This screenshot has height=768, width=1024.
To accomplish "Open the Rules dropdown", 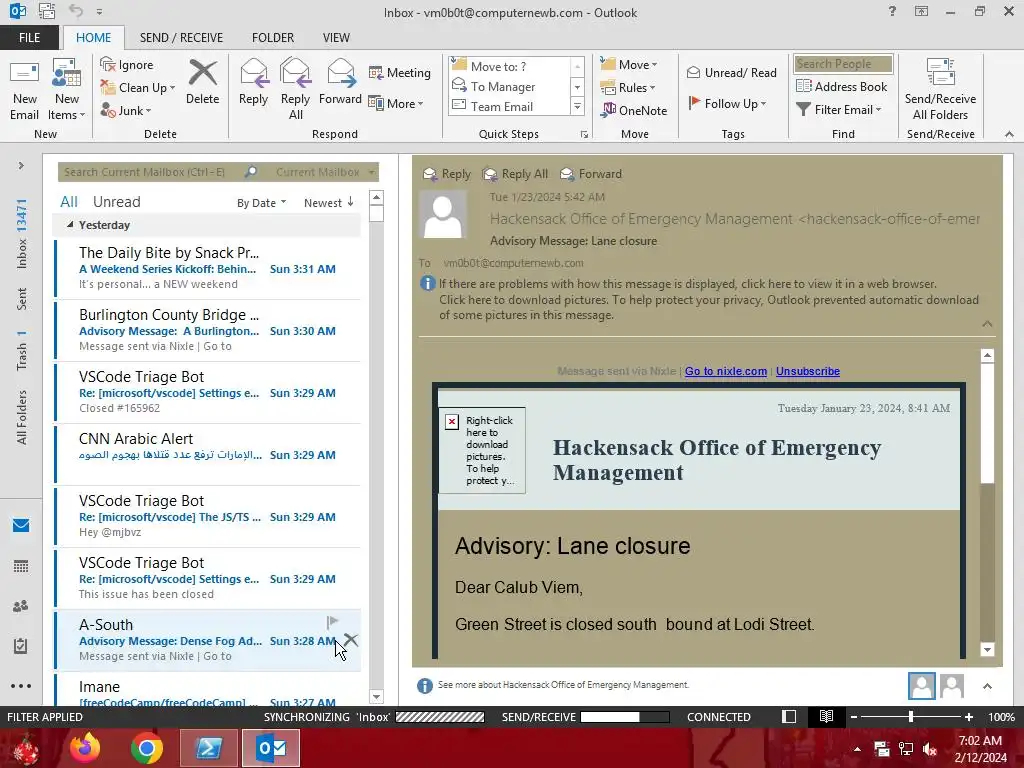I will coord(628,88).
